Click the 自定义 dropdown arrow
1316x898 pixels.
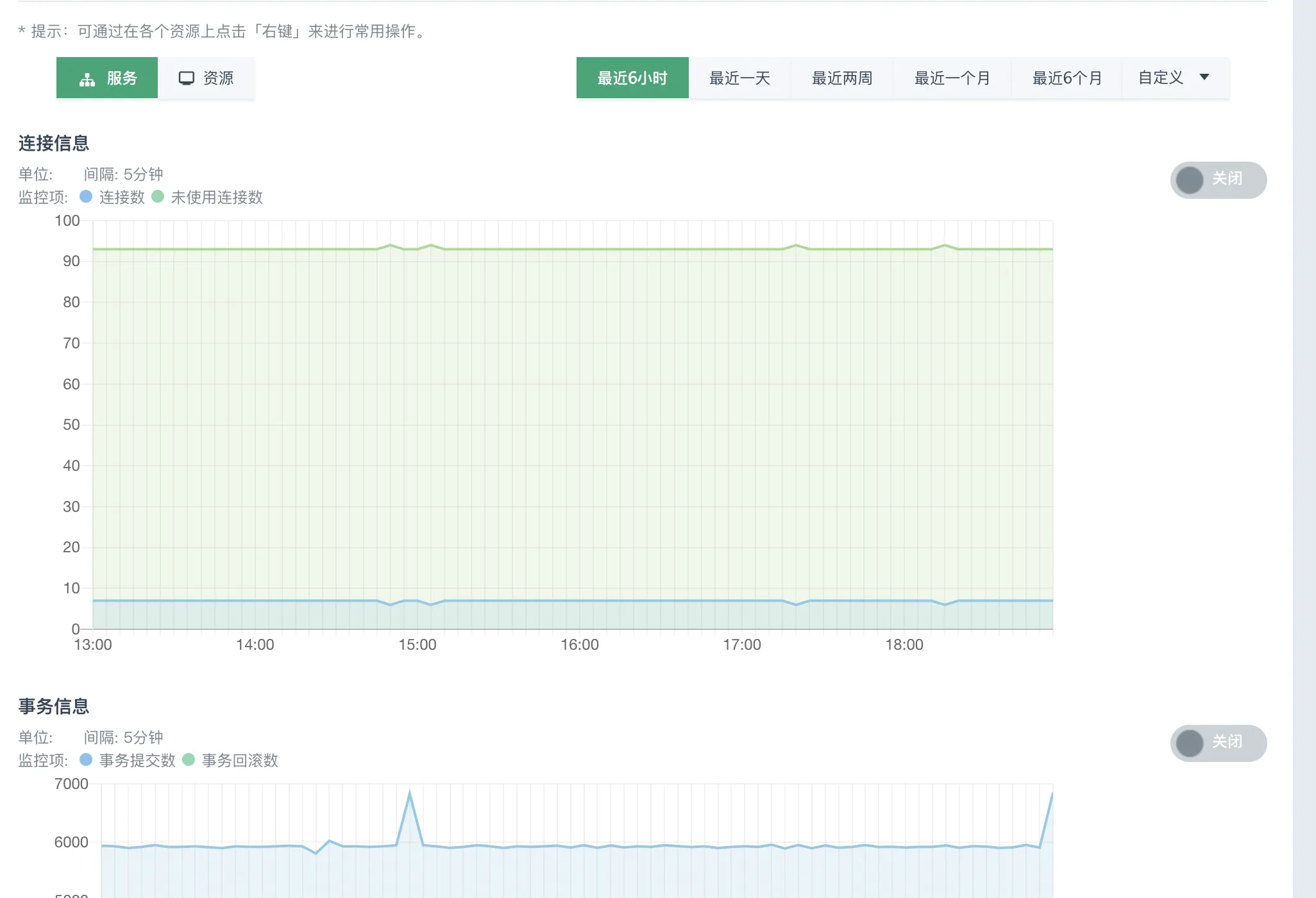click(x=1204, y=77)
